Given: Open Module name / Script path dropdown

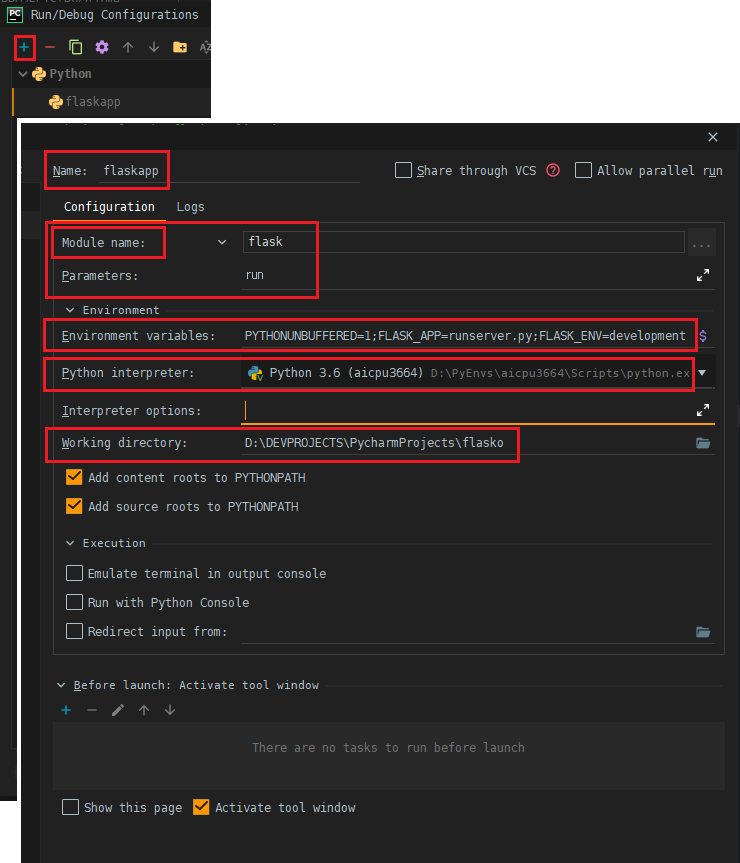Looking at the screenshot, I should pyautogui.click(x=222, y=242).
